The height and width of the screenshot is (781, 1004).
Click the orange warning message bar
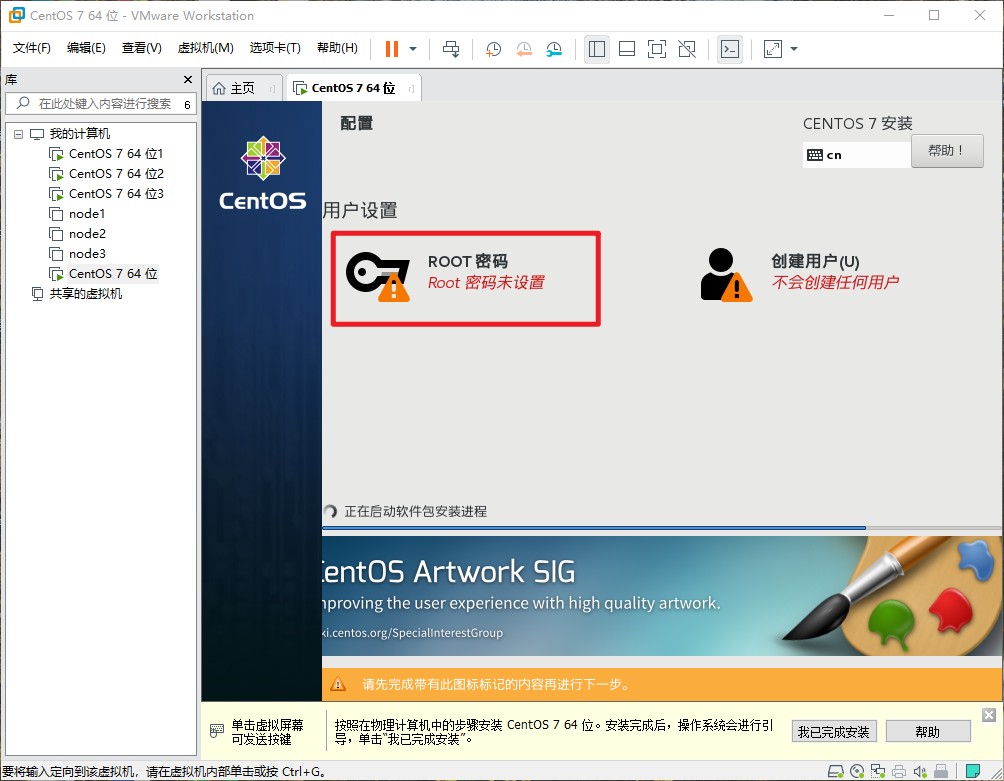click(x=661, y=684)
